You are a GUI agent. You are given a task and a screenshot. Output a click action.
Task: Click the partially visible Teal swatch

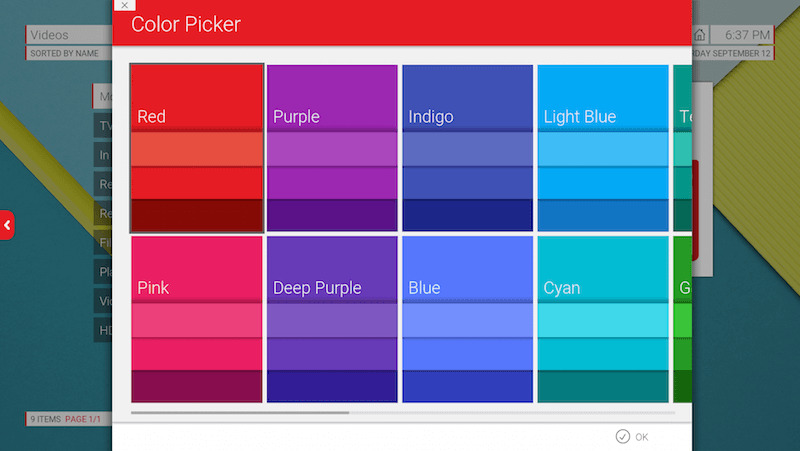tap(683, 148)
